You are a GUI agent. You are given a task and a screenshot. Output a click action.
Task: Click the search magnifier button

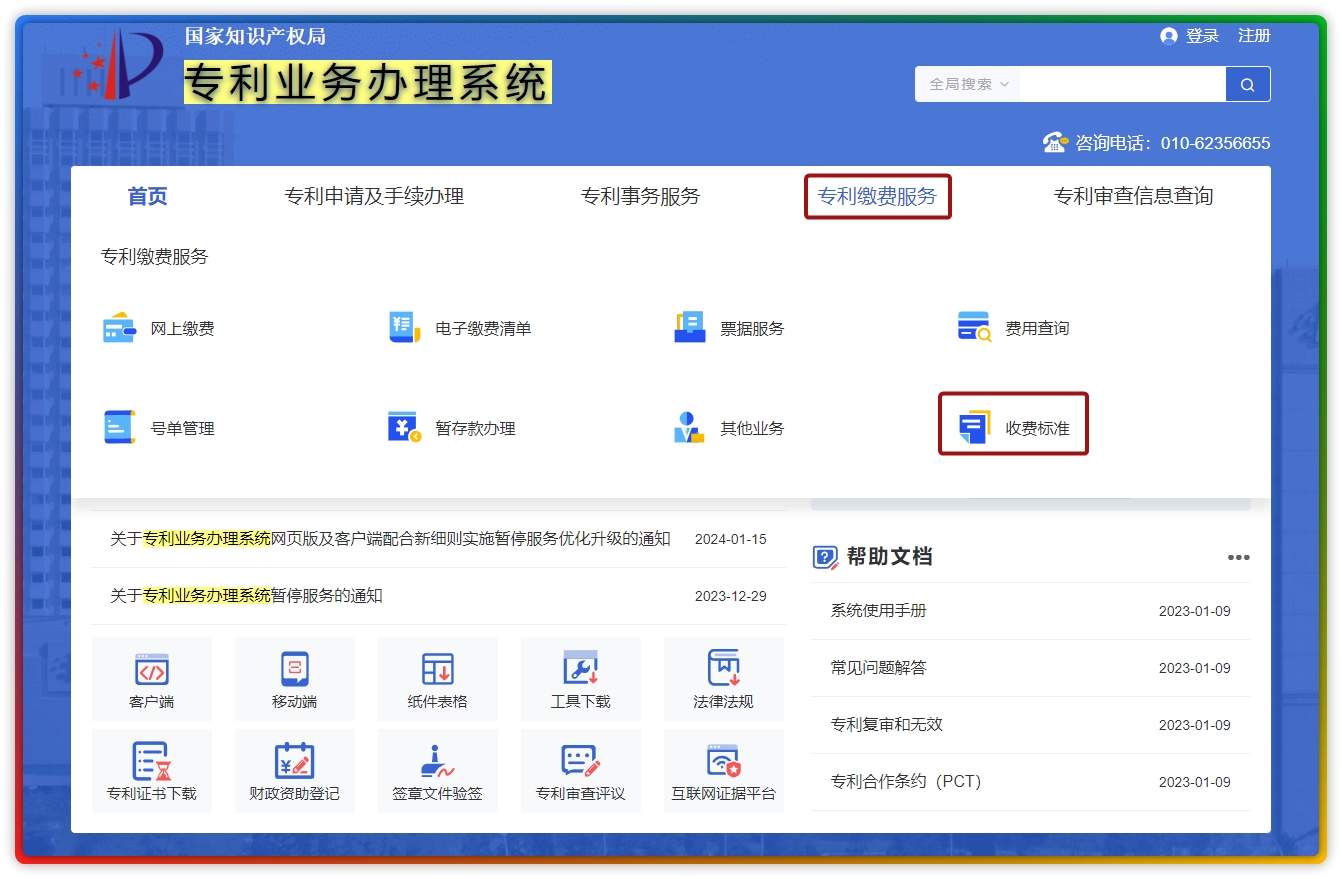pyautogui.click(x=1248, y=84)
